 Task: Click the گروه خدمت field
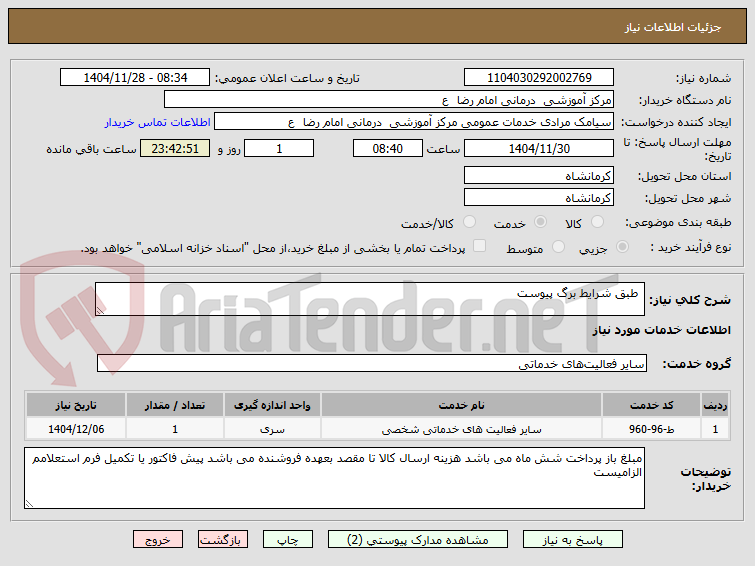[372, 364]
